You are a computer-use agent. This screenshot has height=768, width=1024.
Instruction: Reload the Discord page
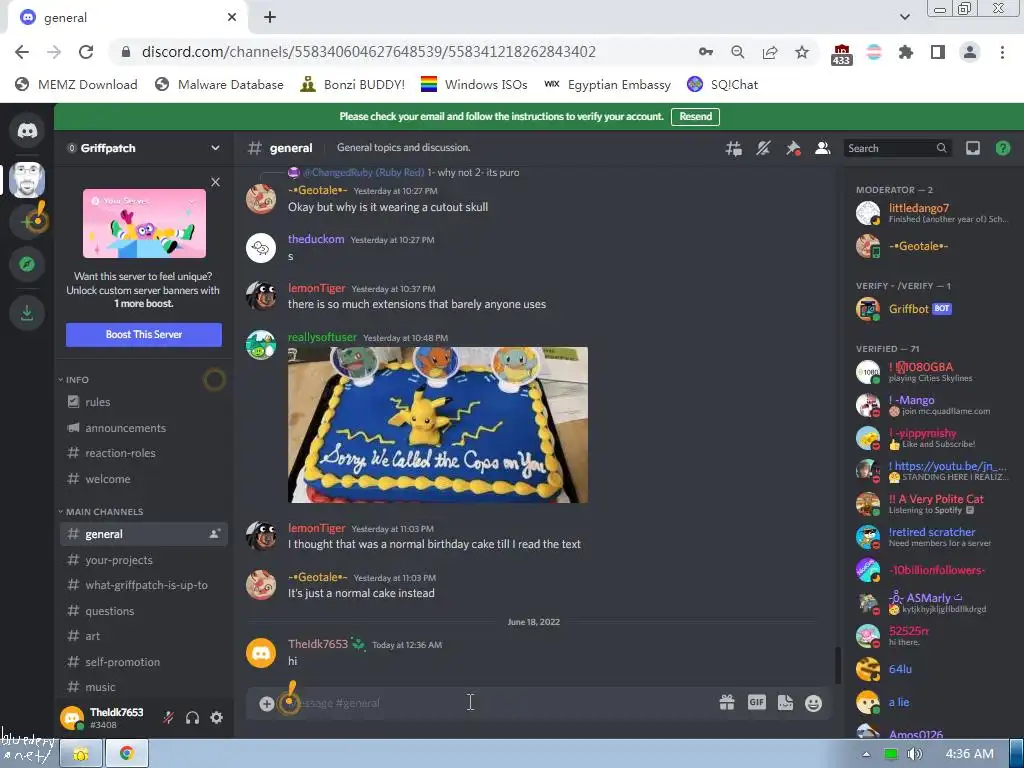(86, 52)
